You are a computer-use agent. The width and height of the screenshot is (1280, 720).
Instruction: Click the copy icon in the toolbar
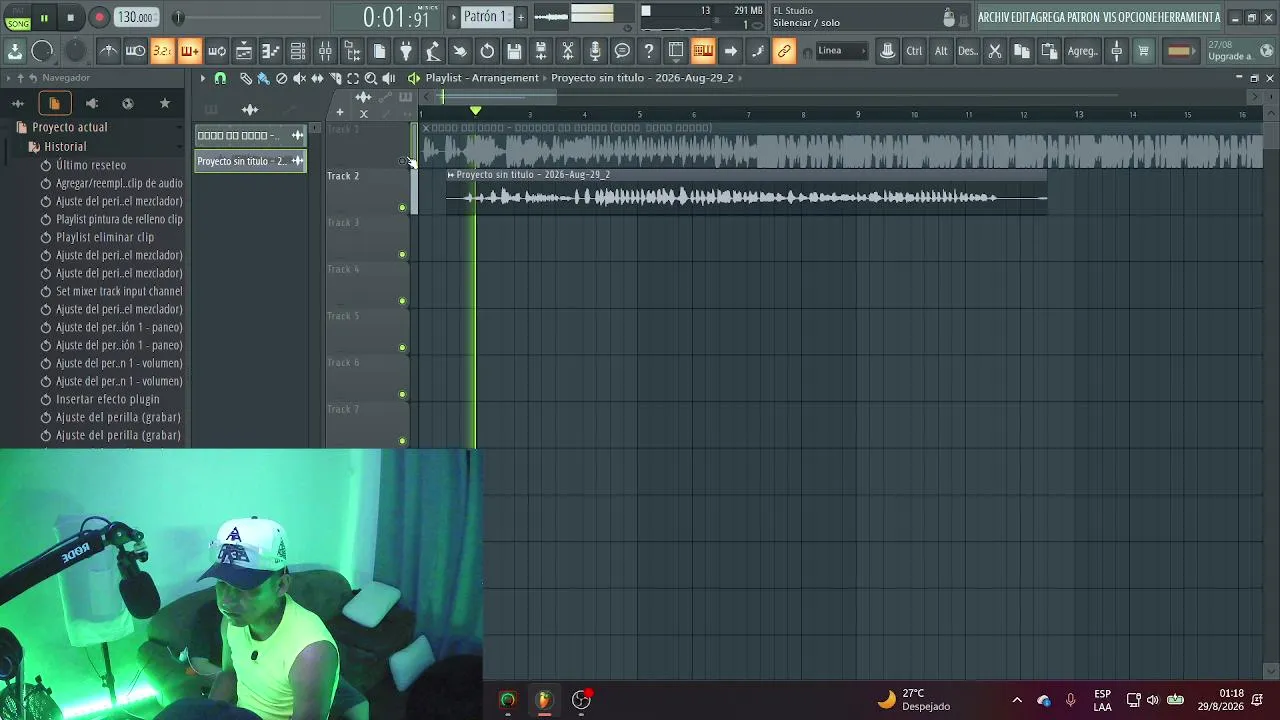click(1022, 51)
